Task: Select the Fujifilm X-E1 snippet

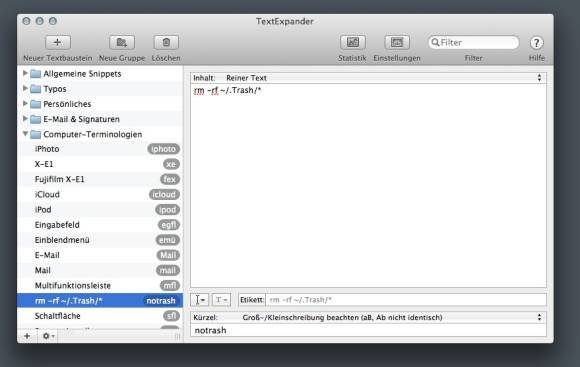Action: tap(100, 179)
